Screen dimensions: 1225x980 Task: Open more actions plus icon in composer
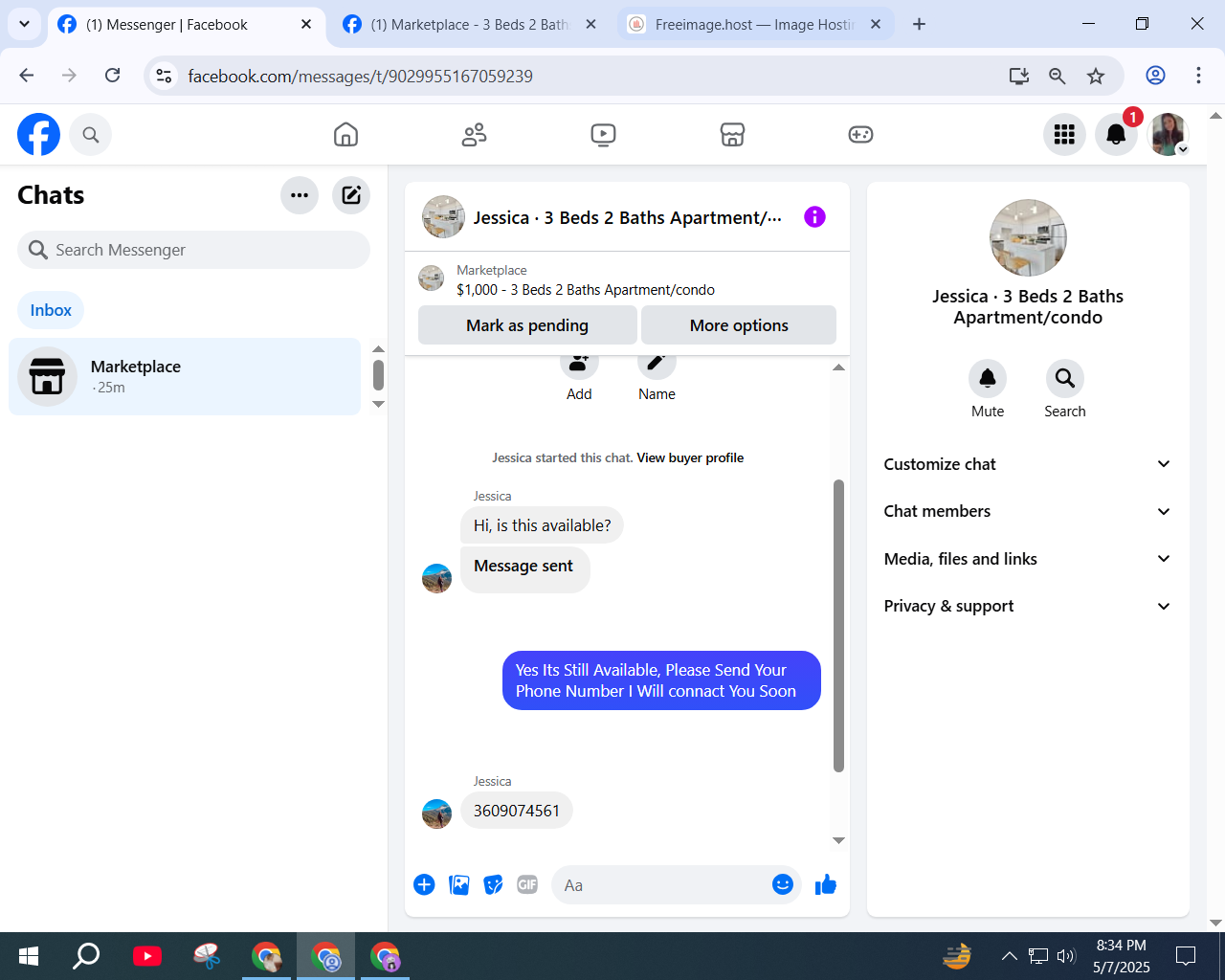coord(424,885)
